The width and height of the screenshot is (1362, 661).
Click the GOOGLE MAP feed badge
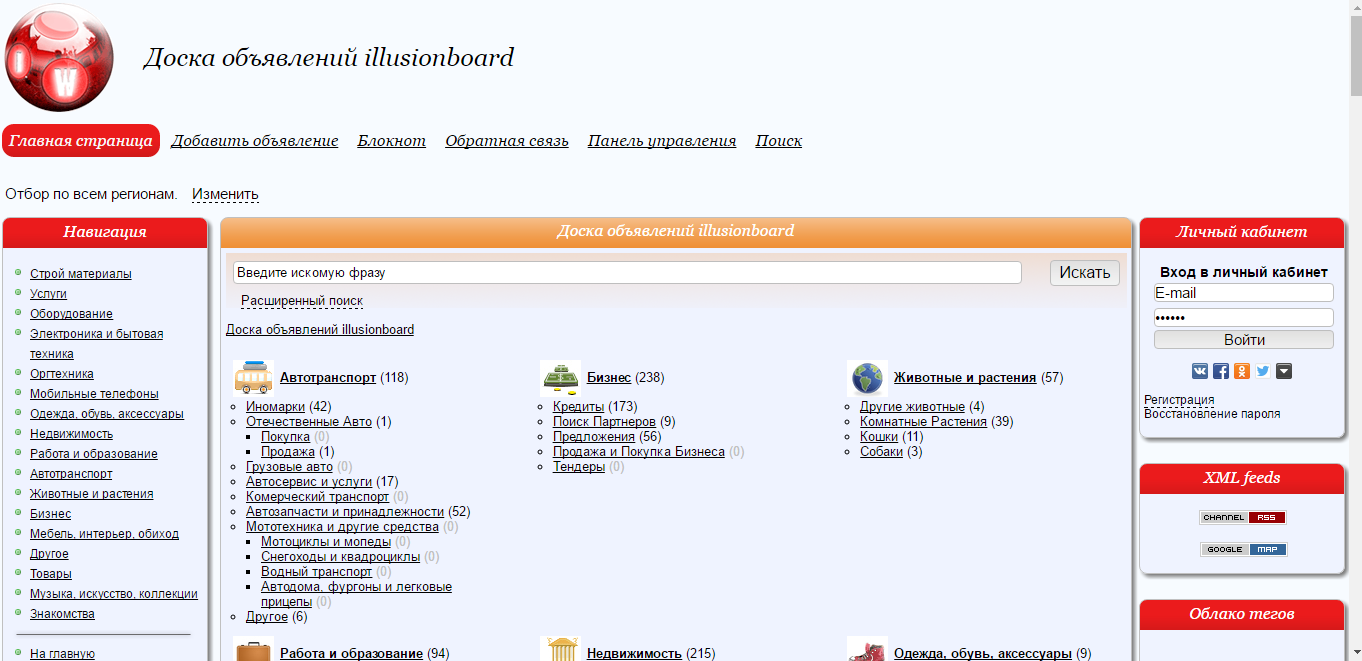pyautogui.click(x=1243, y=549)
